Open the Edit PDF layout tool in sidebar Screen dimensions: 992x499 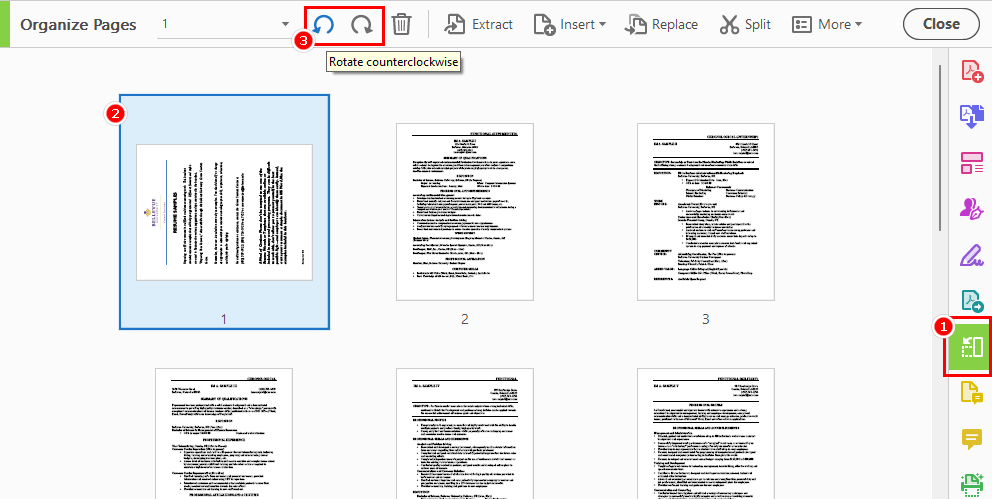coord(971,162)
